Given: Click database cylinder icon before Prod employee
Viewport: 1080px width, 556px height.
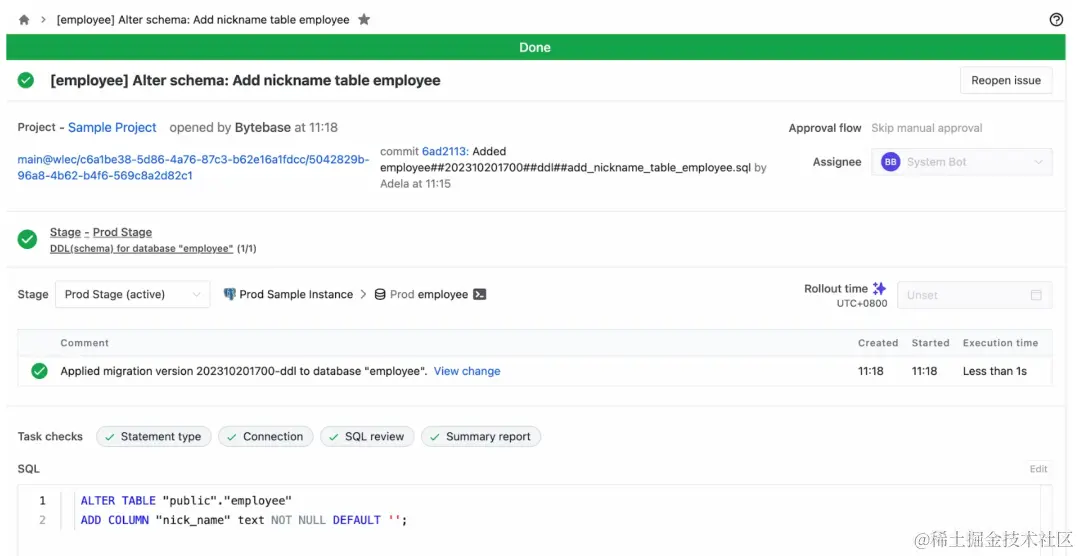Looking at the screenshot, I should point(380,294).
